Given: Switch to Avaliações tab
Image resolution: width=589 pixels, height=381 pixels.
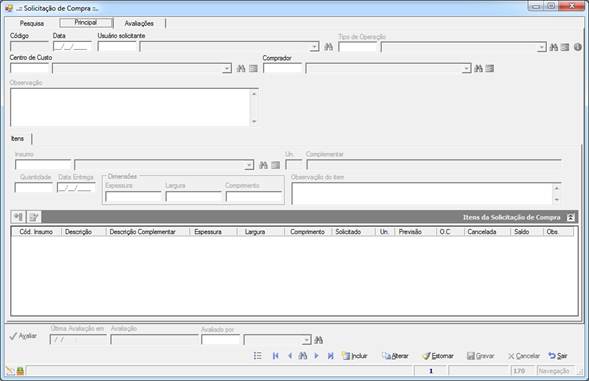Looking at the screenshot, I should coord(139,23).
